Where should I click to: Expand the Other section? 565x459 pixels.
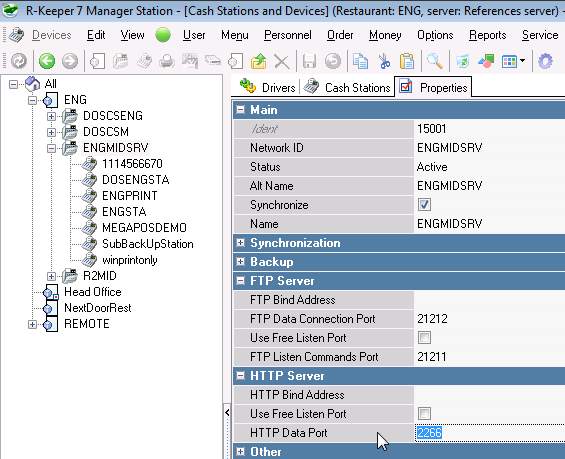tap(240, 451)
